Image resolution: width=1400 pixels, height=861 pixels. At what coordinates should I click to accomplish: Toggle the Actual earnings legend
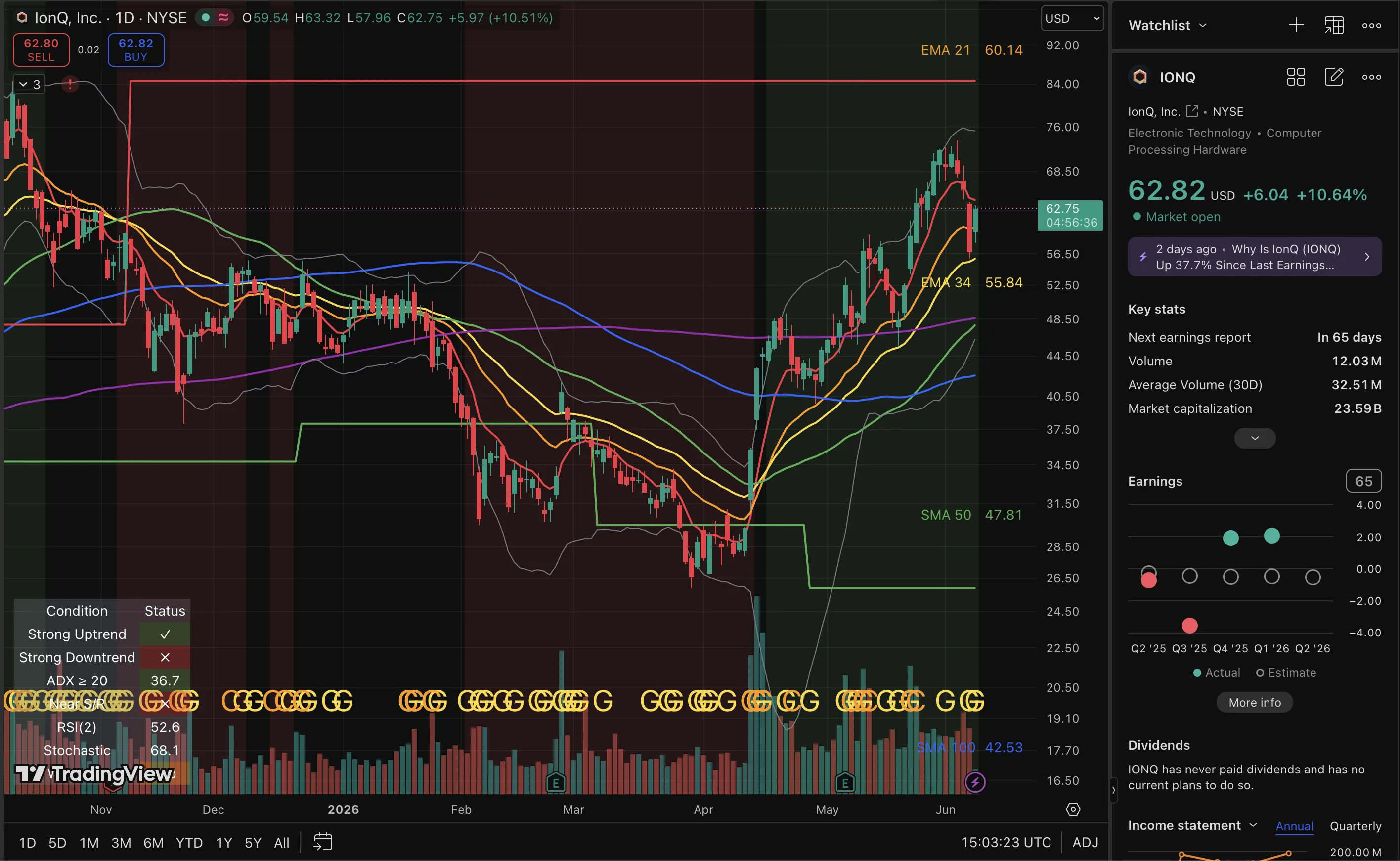[x=1217, y=673]
